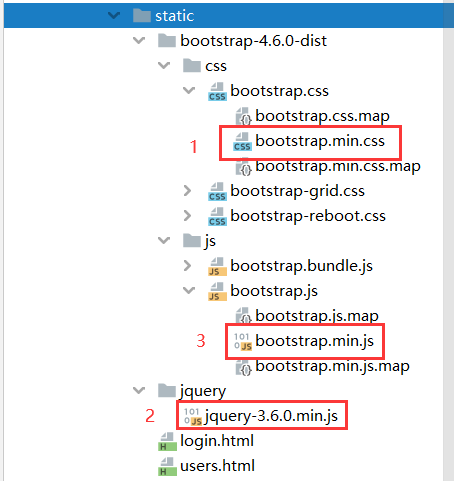Image resolution: width=454 pixels, height=481 pixels.
Task: Click the bootstrap-4.6.0-dist folder icon
Action: tap(167, 40)
